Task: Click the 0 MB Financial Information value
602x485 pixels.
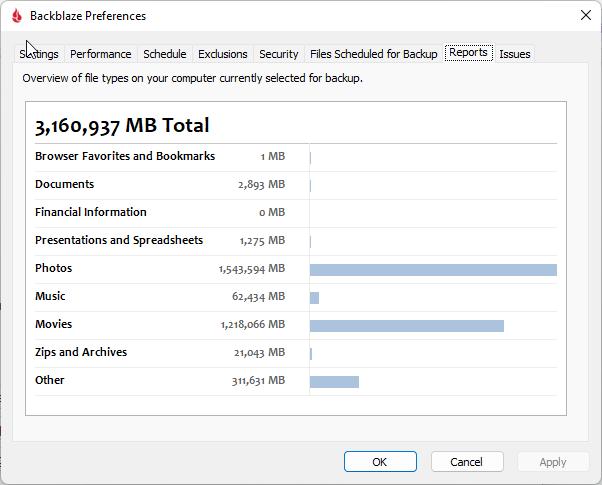Action: point(272,212)
